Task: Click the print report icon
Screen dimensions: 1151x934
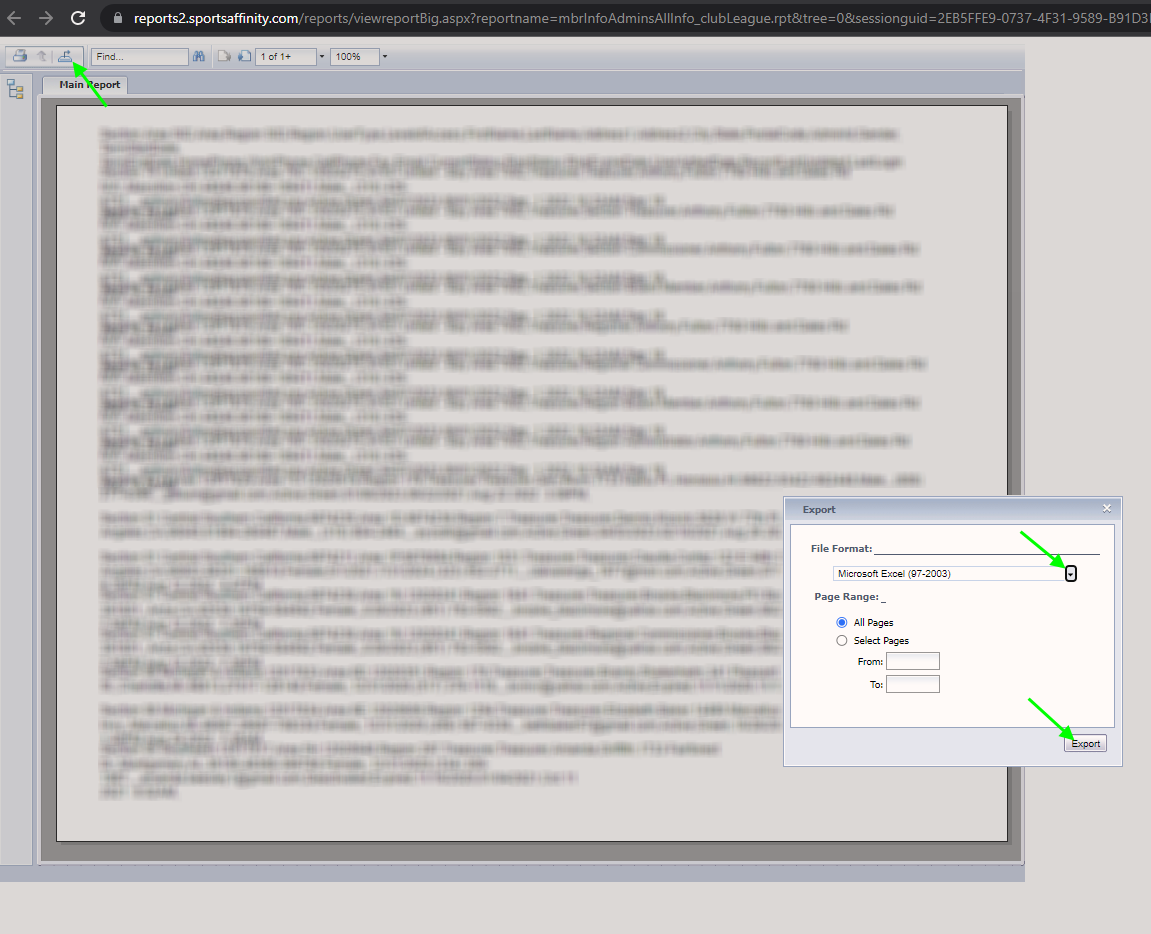Action: (19, 57)
